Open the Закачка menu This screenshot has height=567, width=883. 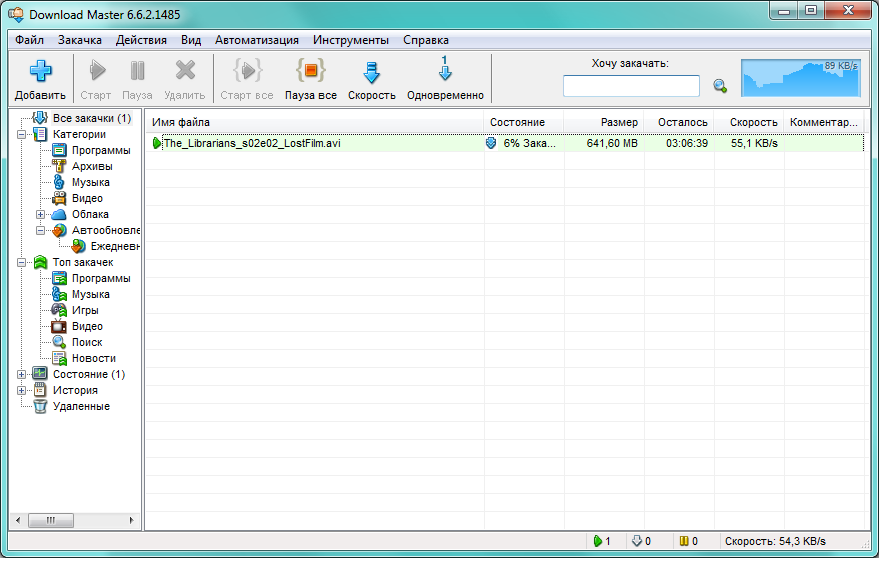click(x=79, y=40)
